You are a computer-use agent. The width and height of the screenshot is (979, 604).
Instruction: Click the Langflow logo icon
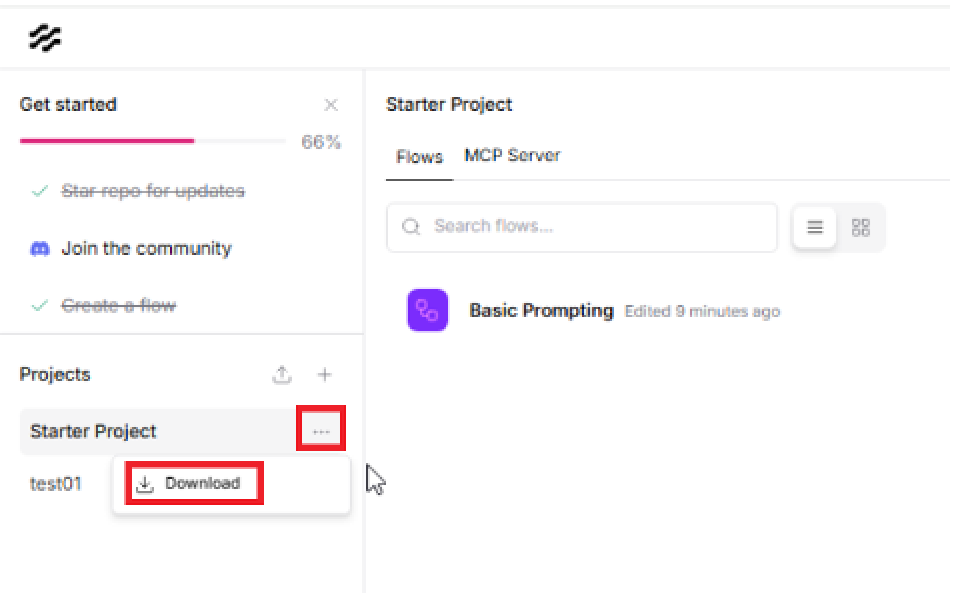[45, 38]
